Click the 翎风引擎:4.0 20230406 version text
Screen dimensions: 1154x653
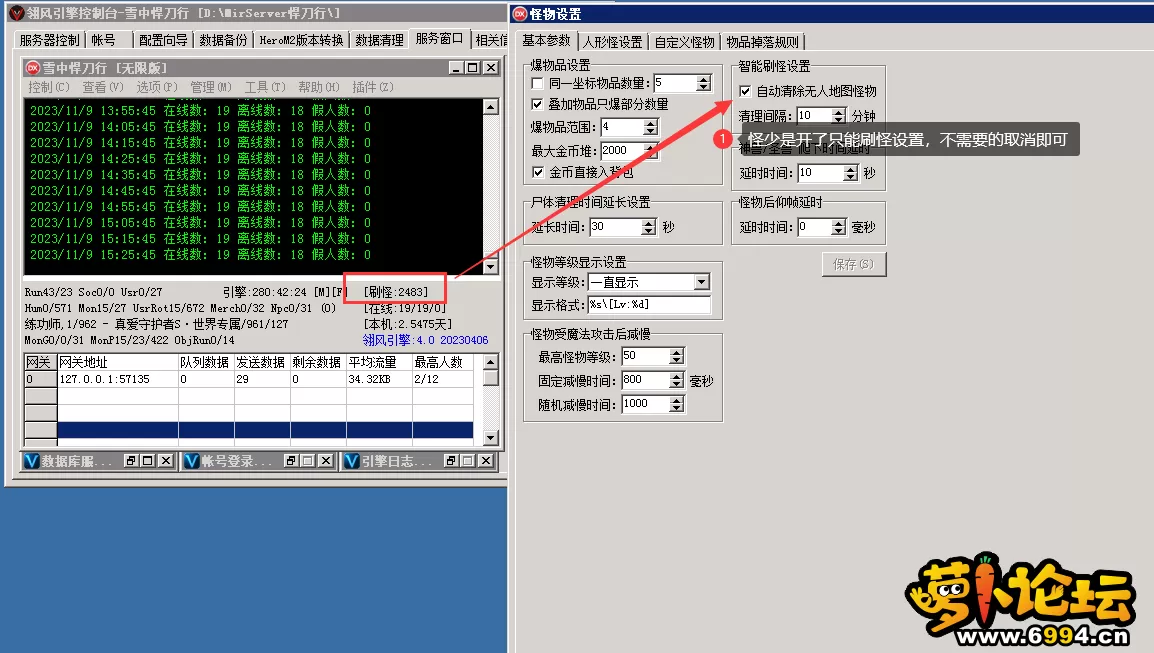pos(425,340)
